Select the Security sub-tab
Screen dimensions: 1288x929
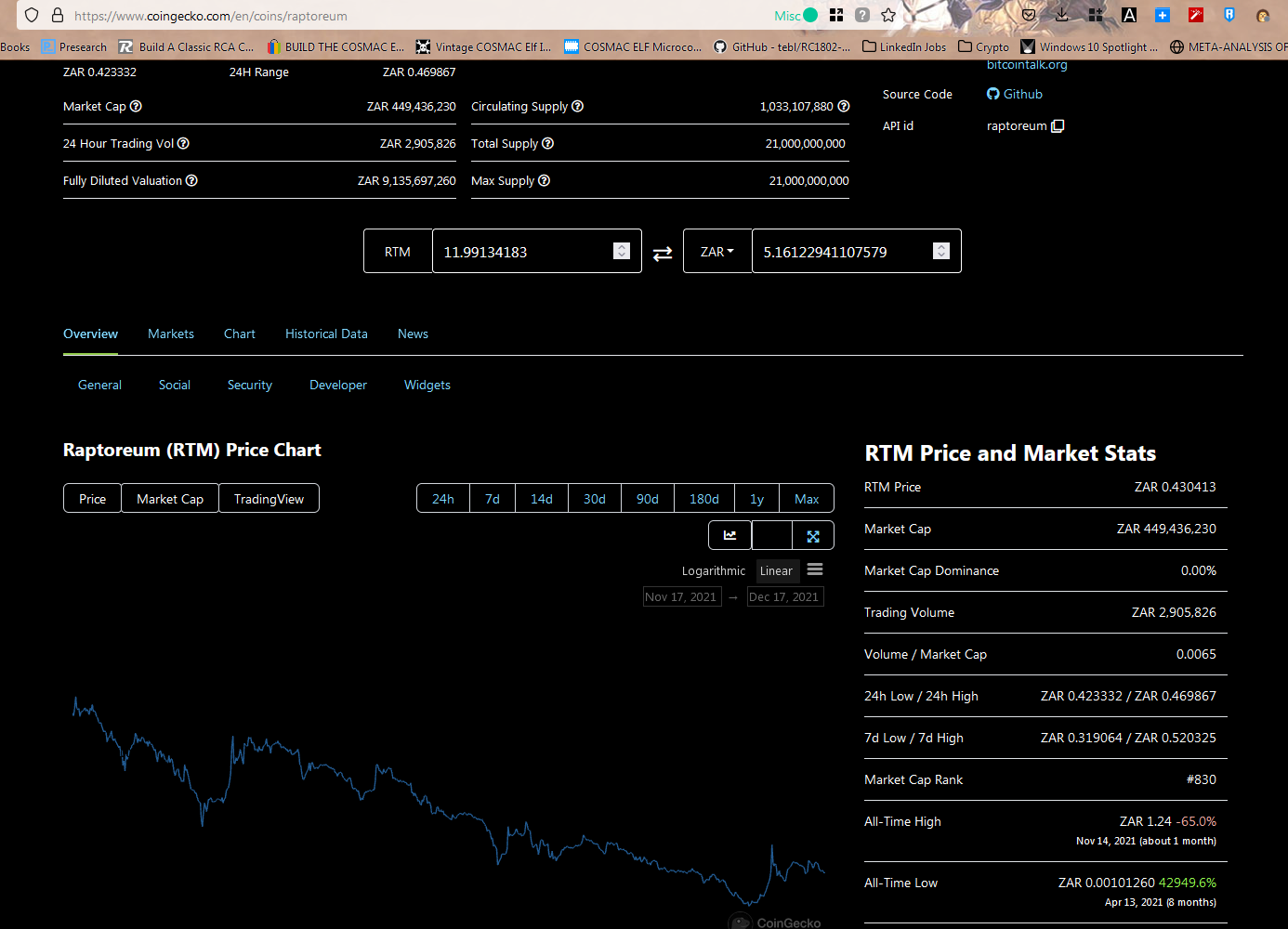tap(250, 385)
